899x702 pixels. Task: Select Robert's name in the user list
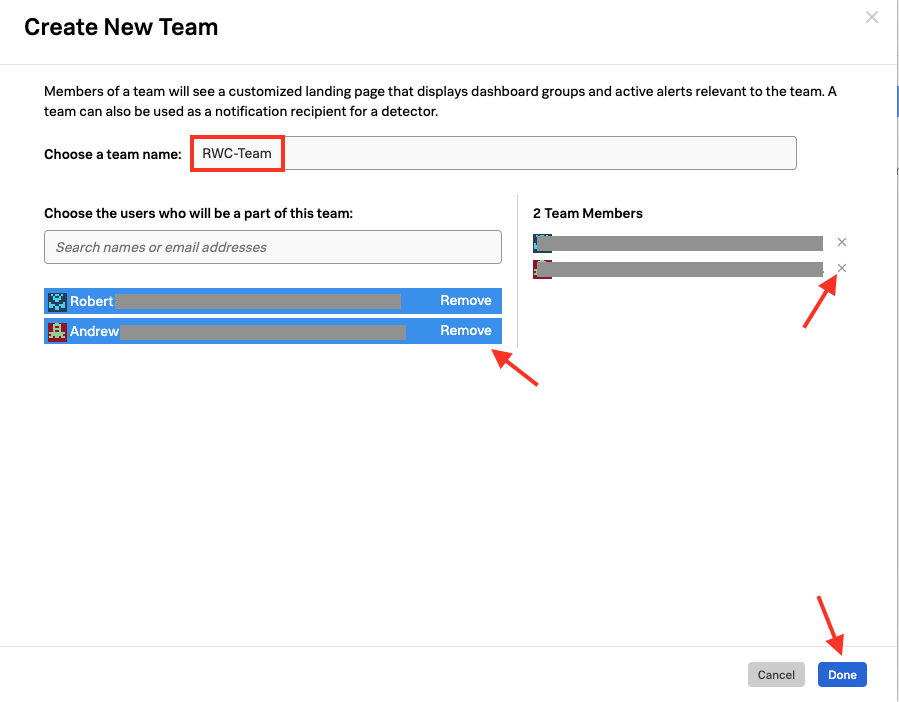point(92,301)
